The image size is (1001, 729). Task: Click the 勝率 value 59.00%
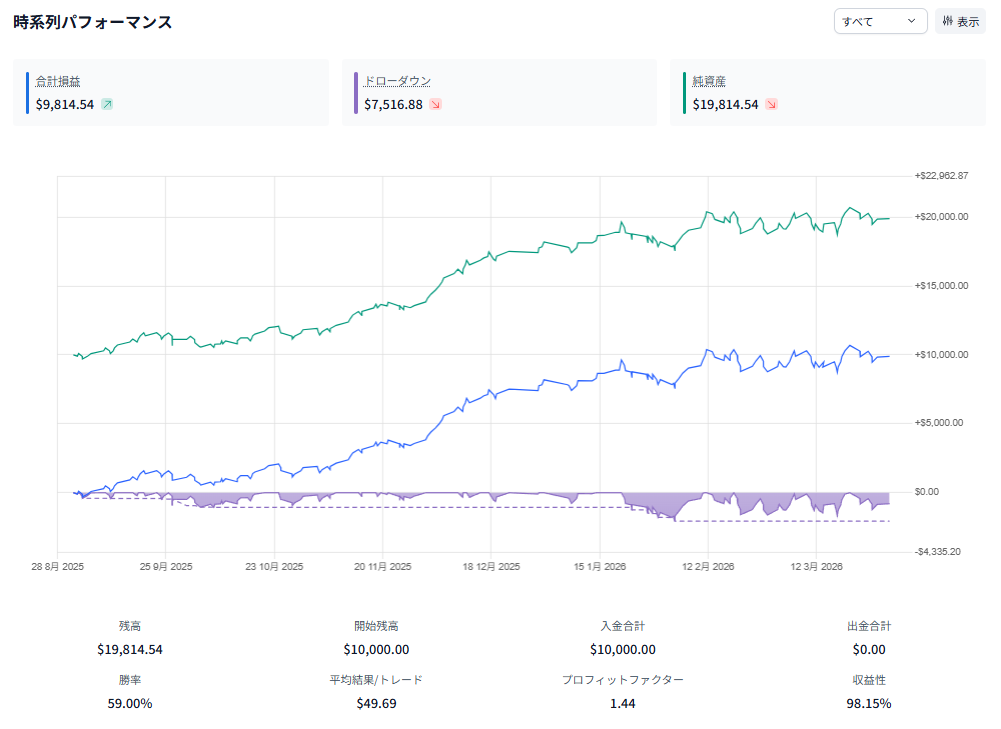[x=130, y=703]
